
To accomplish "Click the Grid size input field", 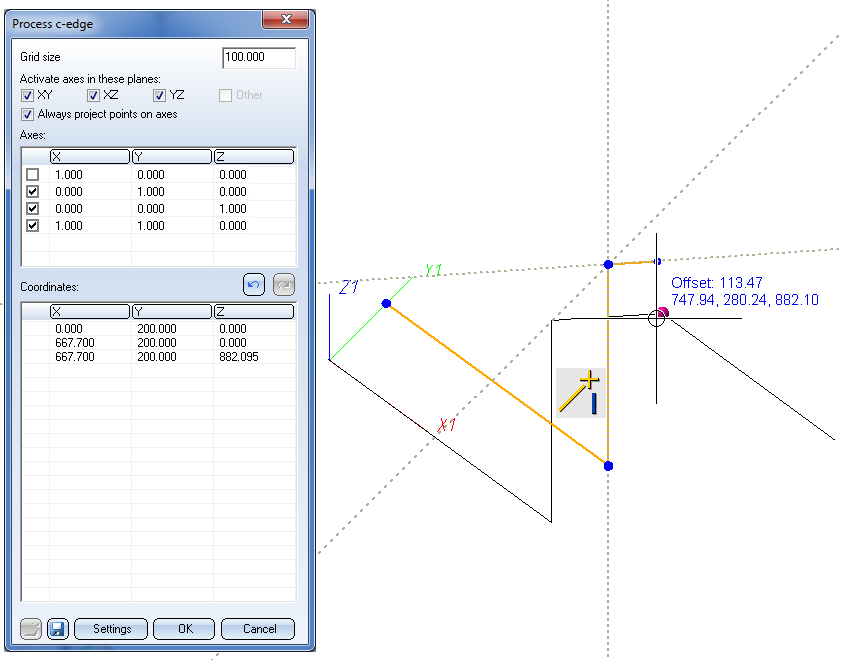I will pos(259,58).
